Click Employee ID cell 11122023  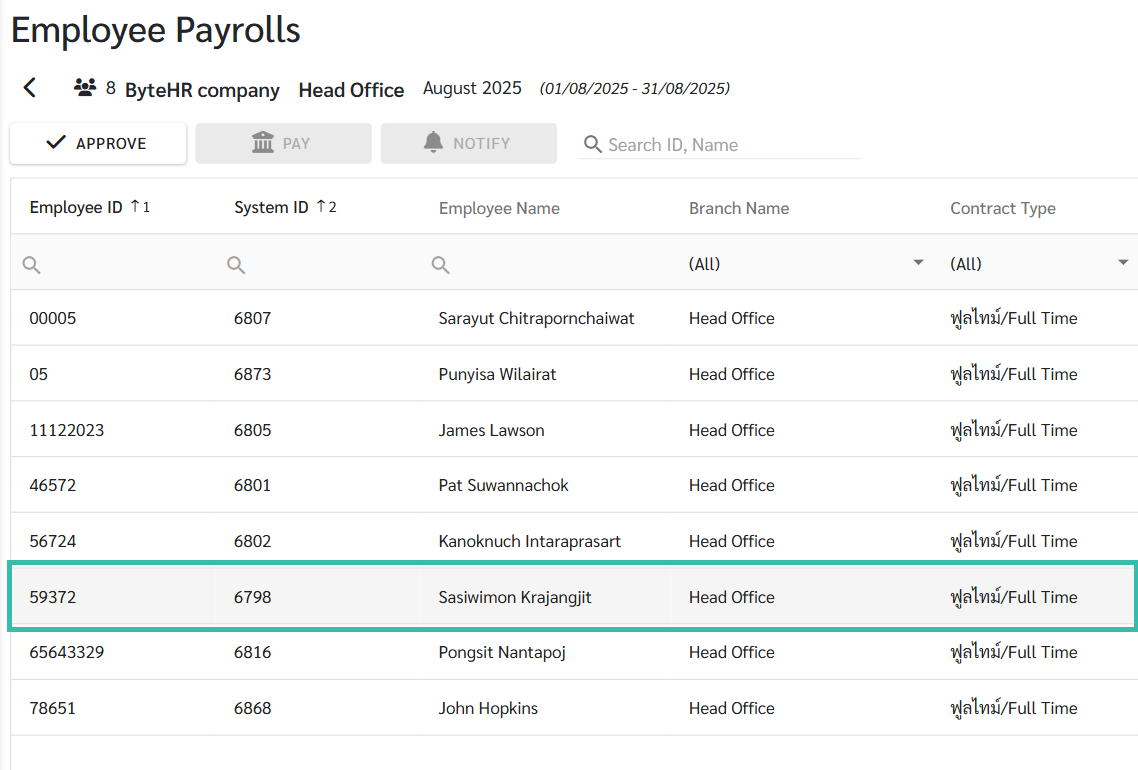pos(67,430)
